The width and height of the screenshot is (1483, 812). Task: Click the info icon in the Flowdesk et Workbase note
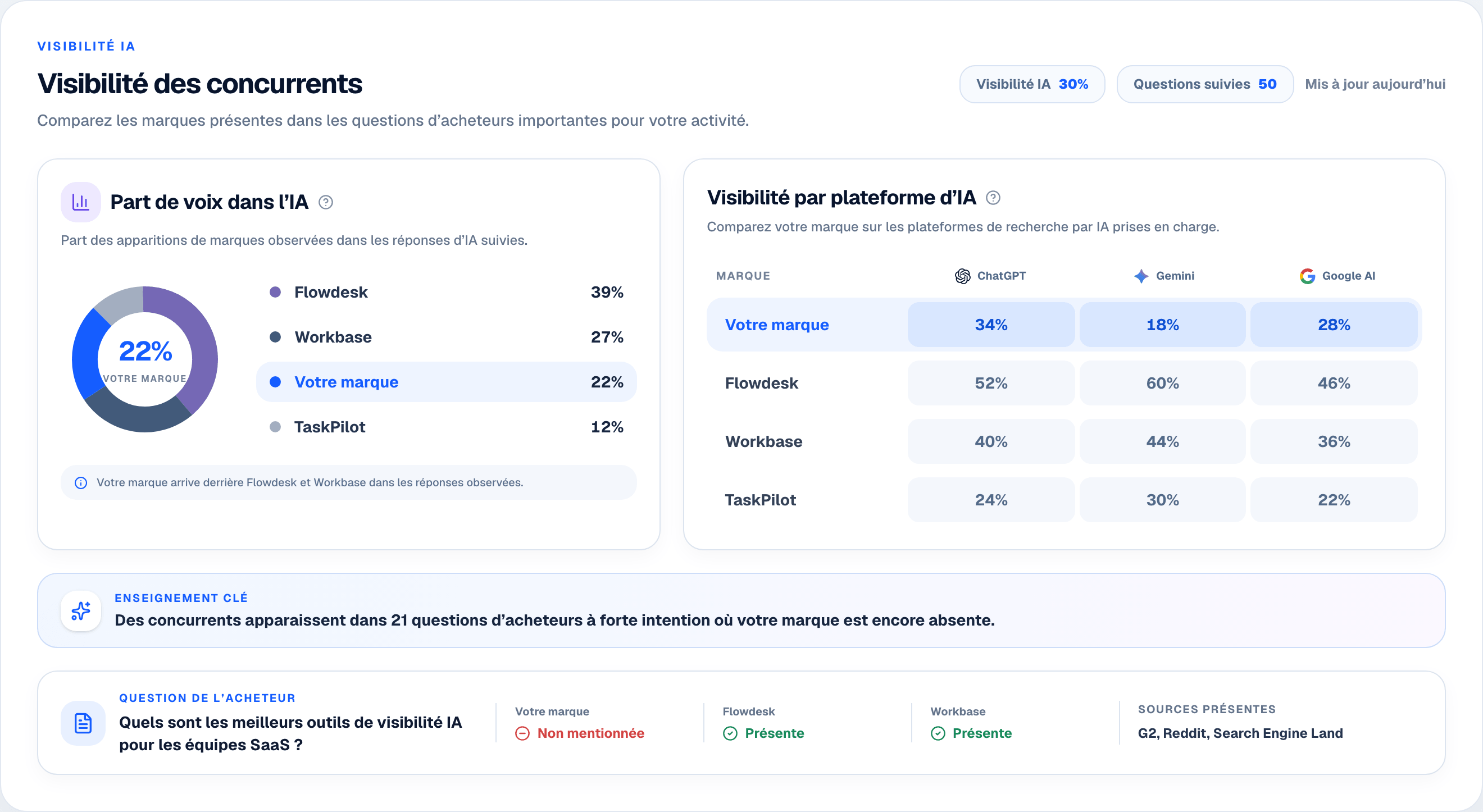coord(81,483)
